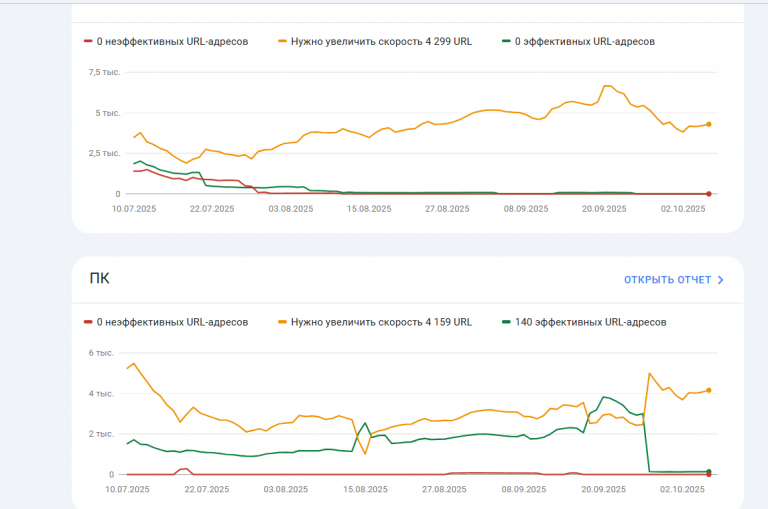This screenshot has height=509, width=768.
Task: Click 10.07.2025 date on upper chart axis
Action: point(132,209)
